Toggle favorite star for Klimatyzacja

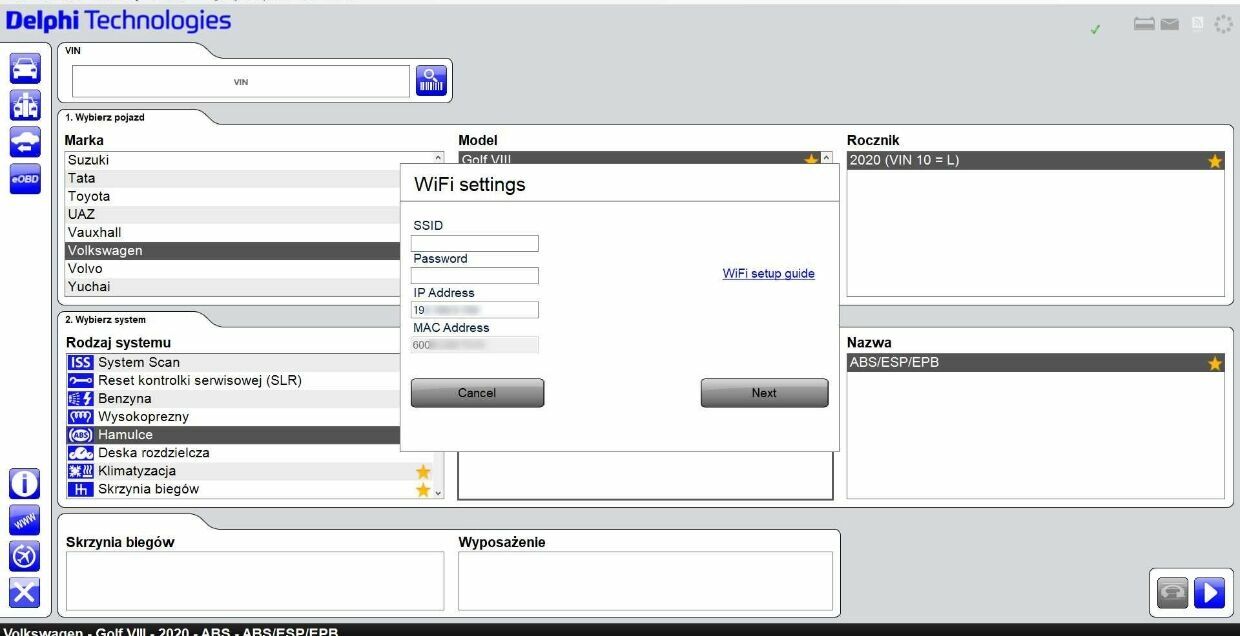click(423, 471)
